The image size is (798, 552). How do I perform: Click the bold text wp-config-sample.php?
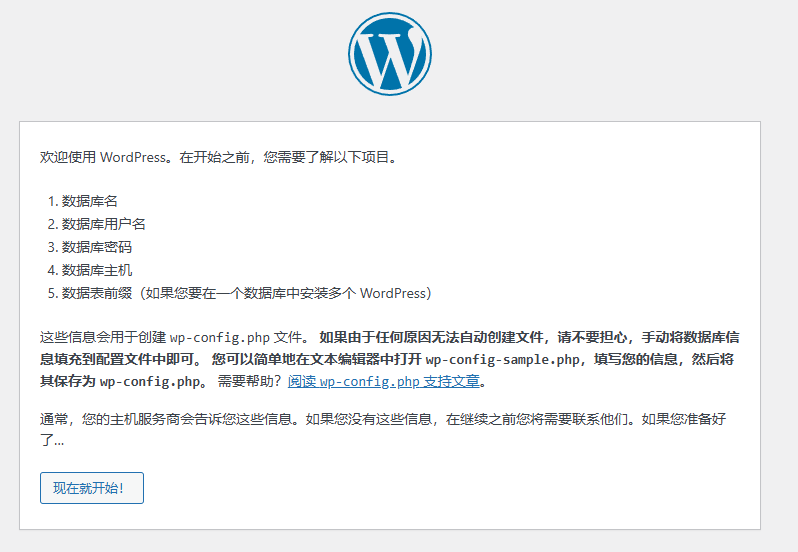[x=502, y=359]
